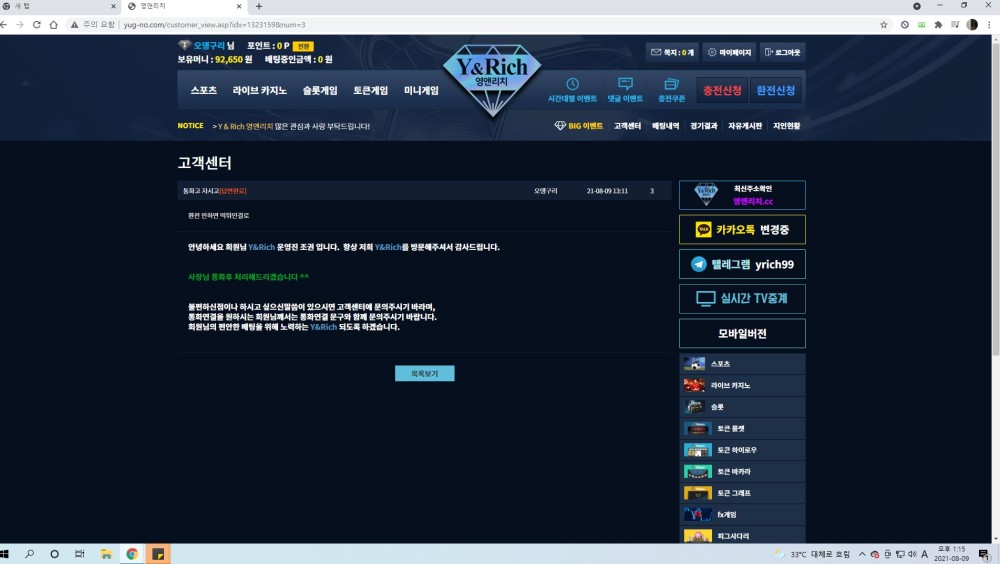Select 토큰 룰렛 in sidebar list
1000x564 pixels.
(x=742, y=429)
